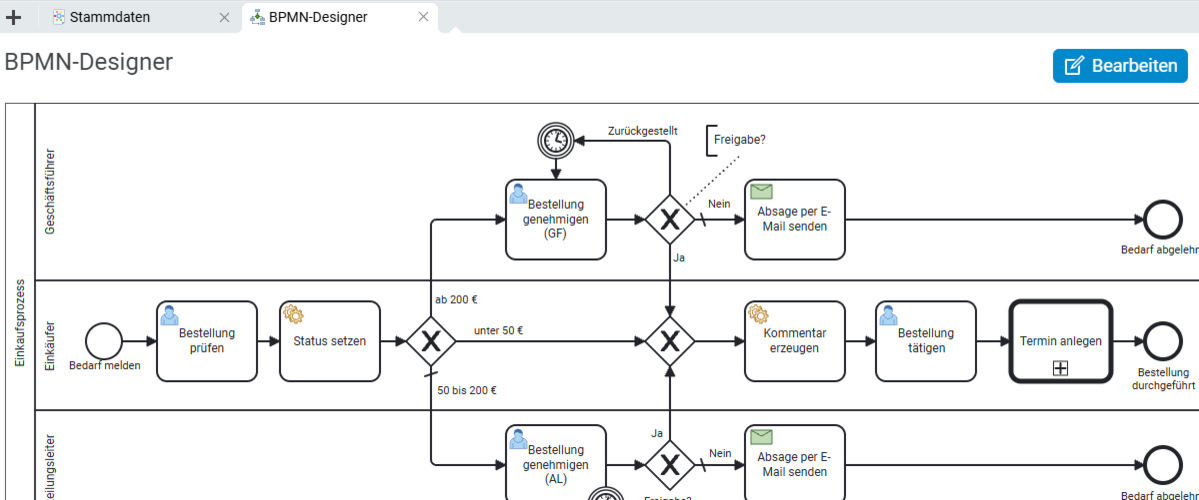The width and height of the screenshot is (1199, 500).
Task: Click the gear icon on Status setzen
Action: coord(293,313)
